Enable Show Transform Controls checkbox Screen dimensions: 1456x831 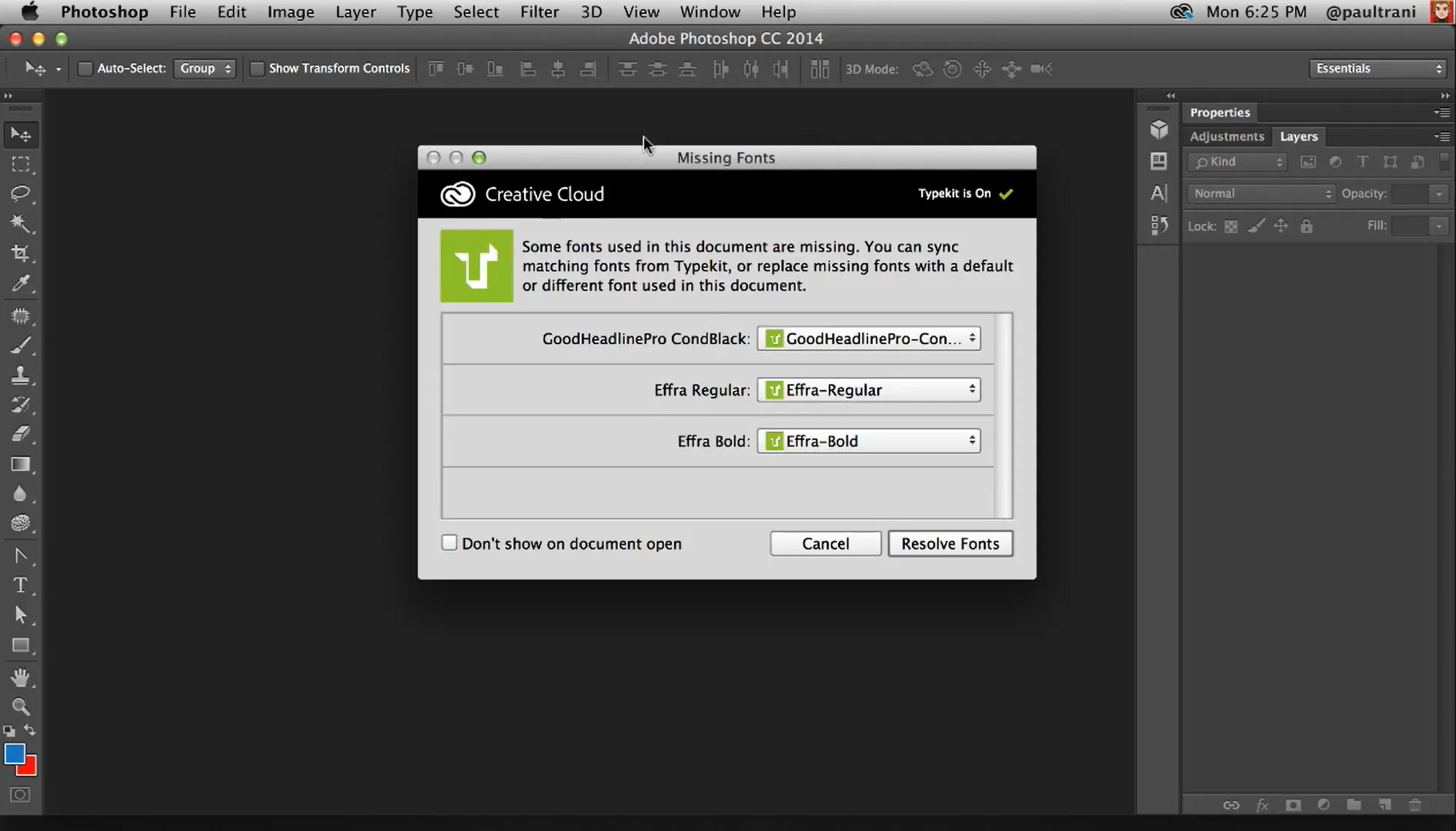click(258, 68)
